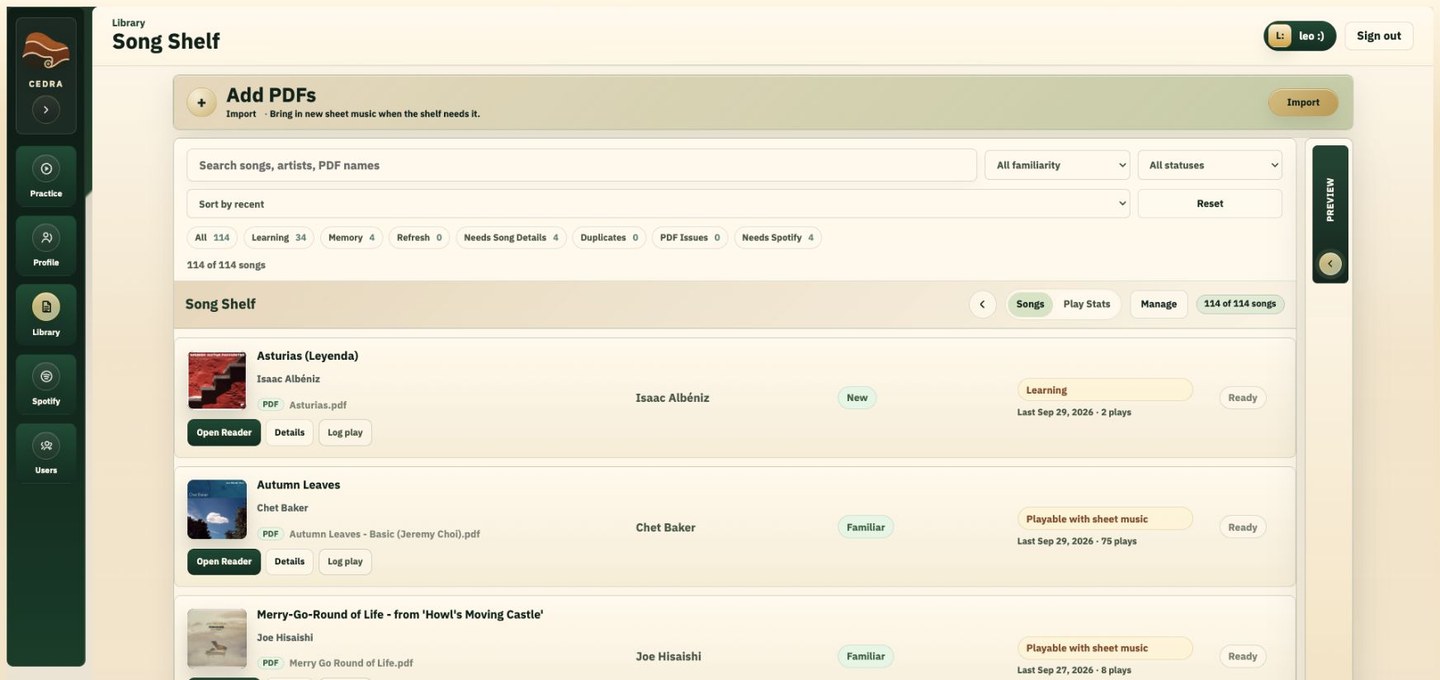
Task: Click the Asturias album cover thumbnail
Action: [217, 380]
